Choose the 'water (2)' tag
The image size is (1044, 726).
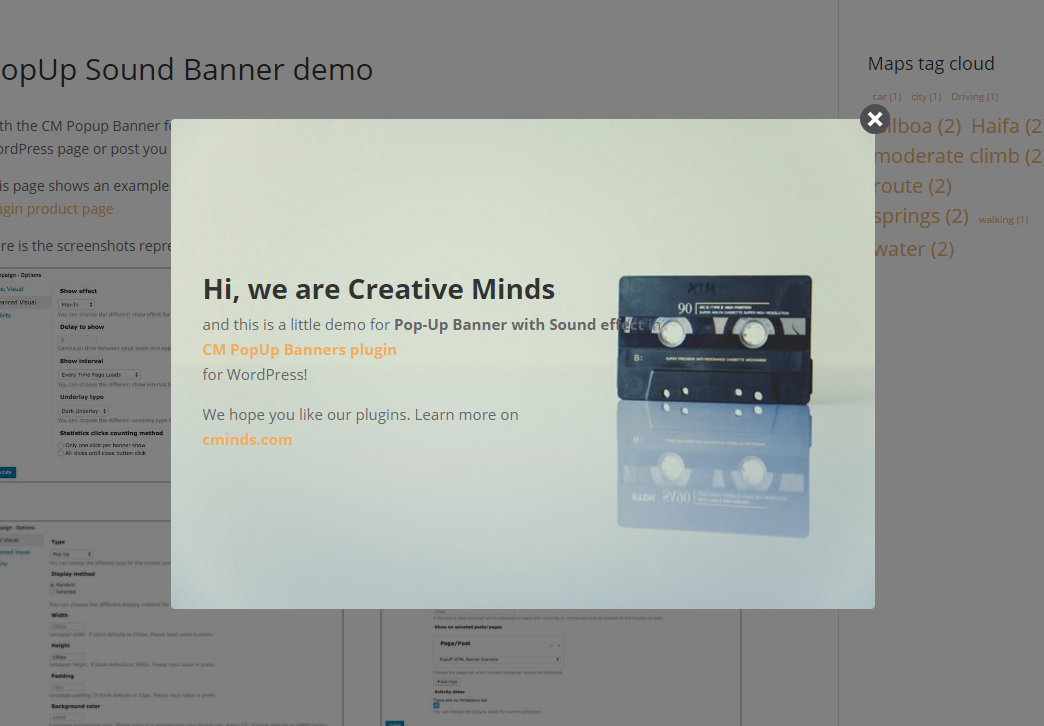(x=914, y=249)
